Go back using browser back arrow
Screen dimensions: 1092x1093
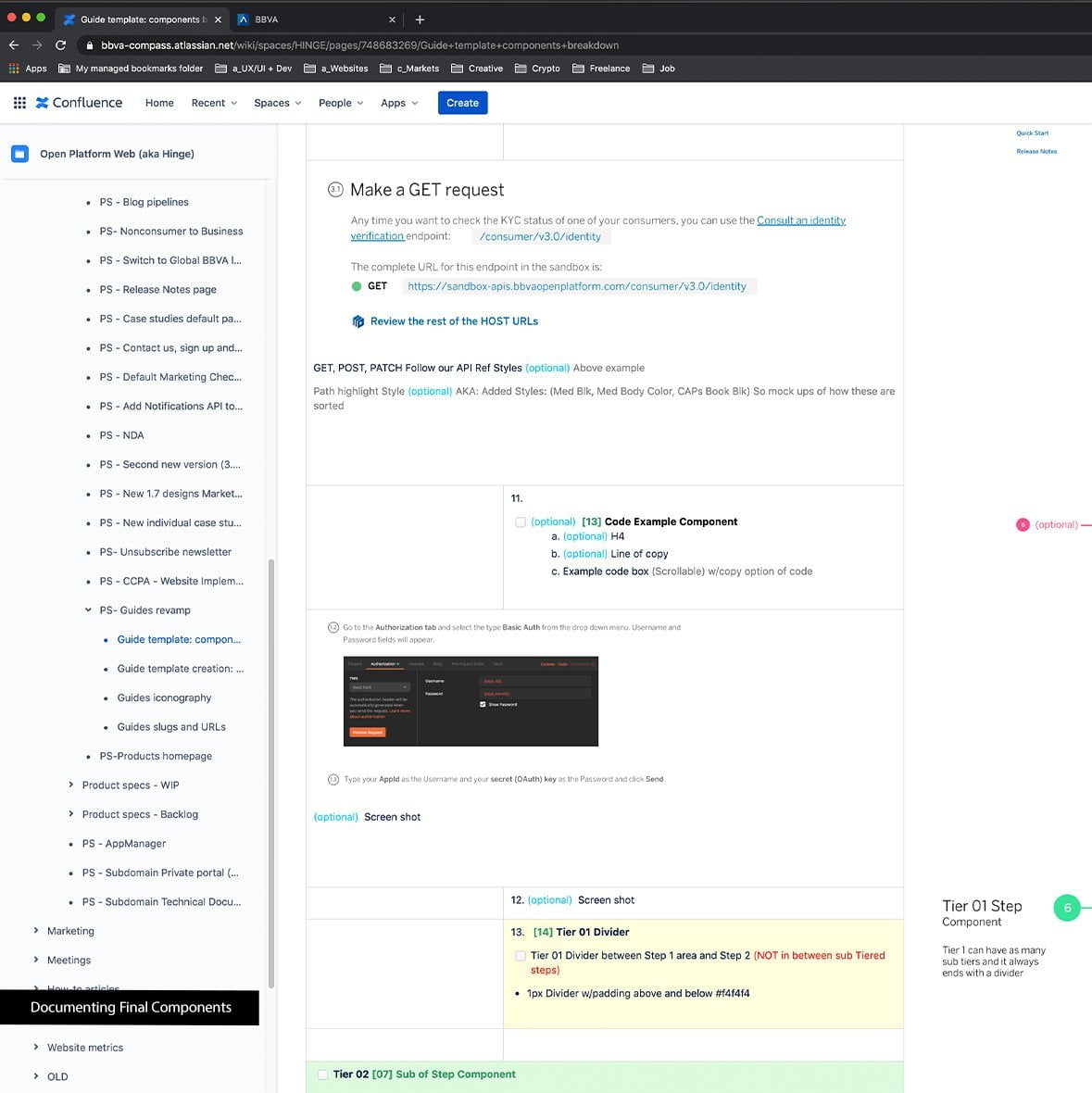click(14, 44)
